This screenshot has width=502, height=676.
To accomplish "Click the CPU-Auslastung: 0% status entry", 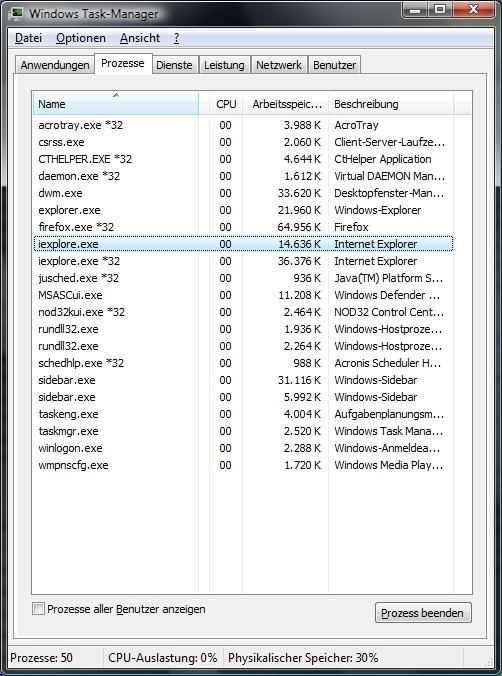I will 163,658.
